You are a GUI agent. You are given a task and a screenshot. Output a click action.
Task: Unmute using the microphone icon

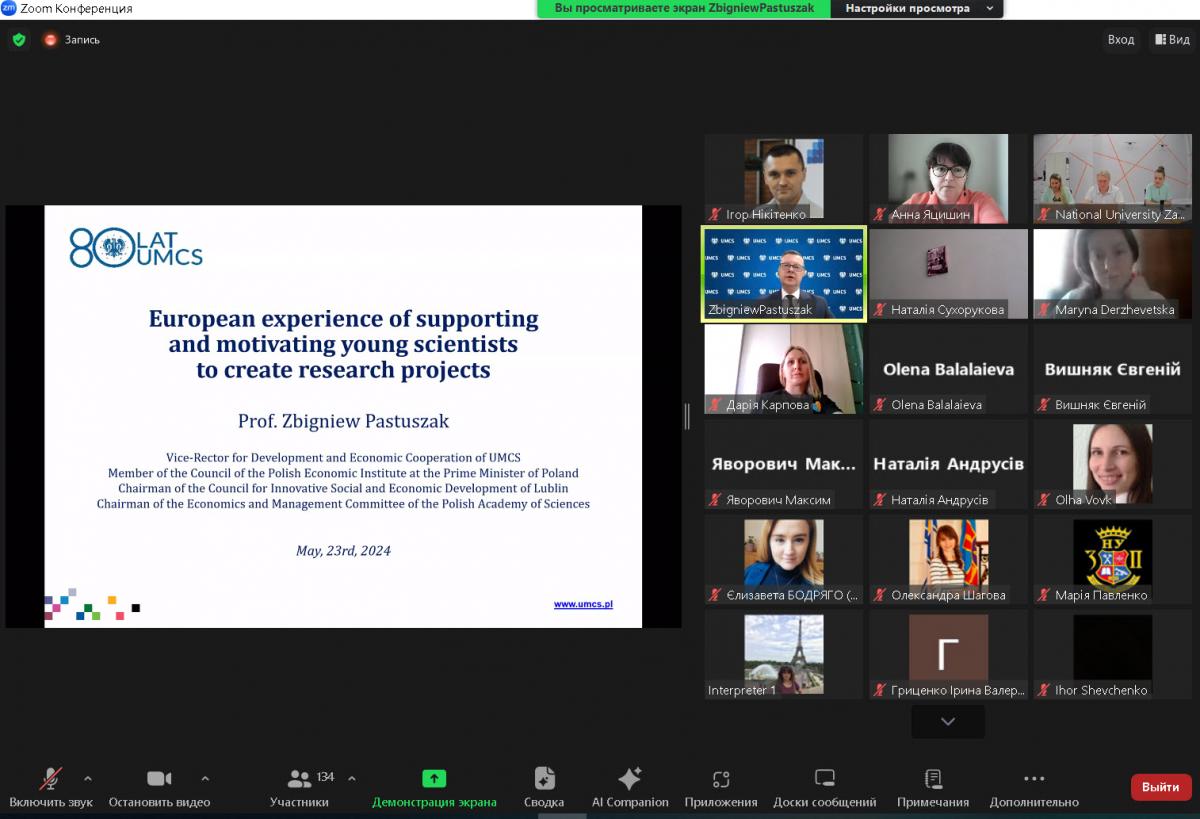[50, 779]
